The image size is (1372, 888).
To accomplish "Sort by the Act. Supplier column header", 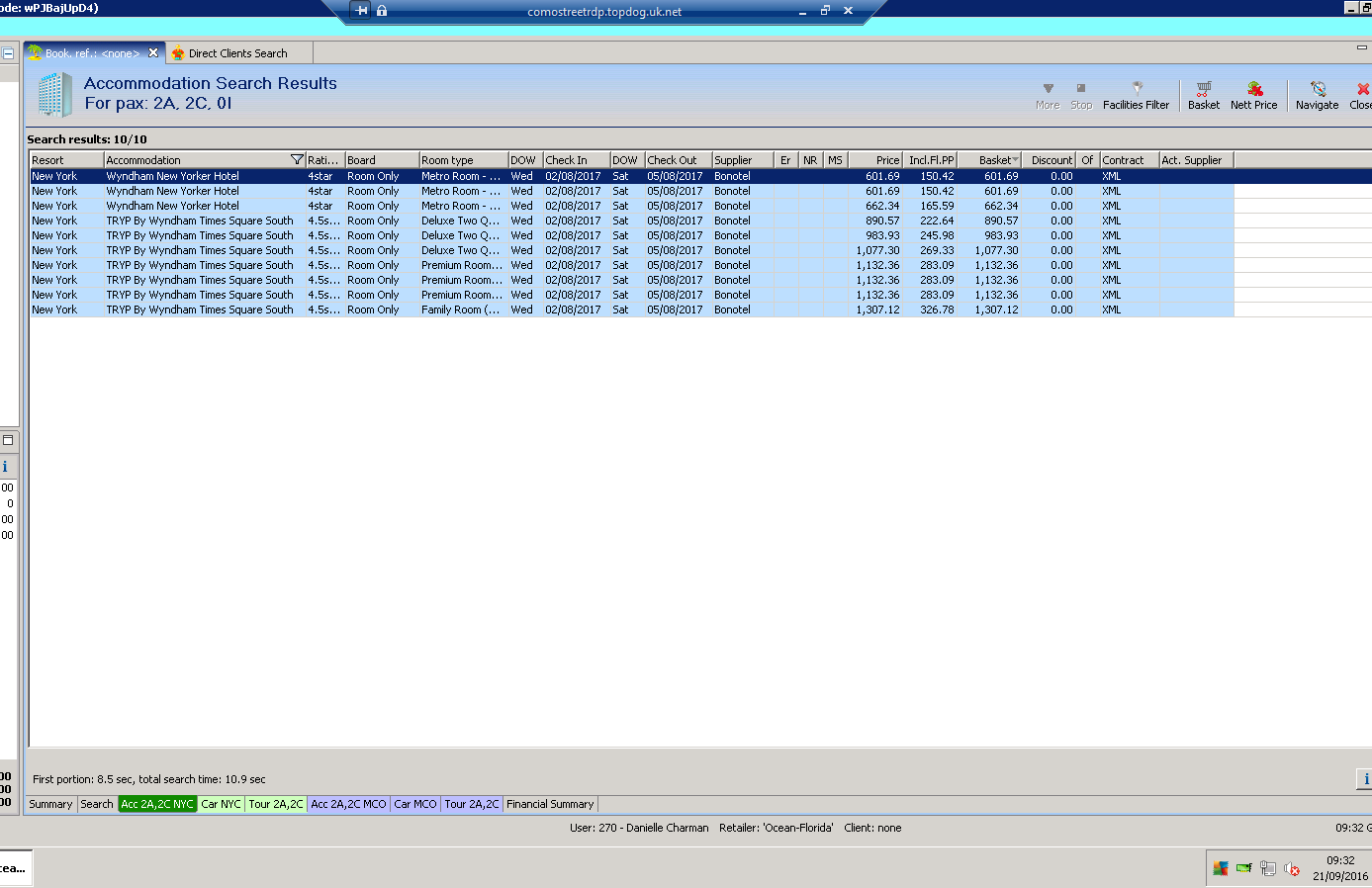I will 1197,160.
